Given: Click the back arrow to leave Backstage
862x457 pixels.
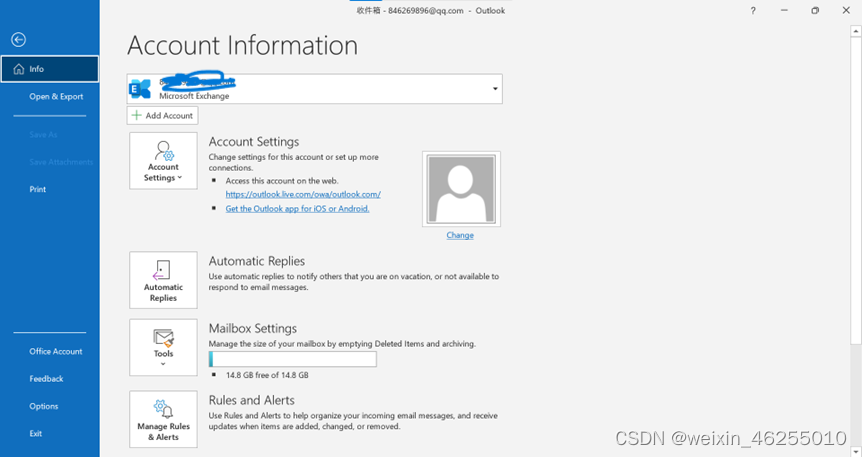Looking at the screenshot, I should pos(18,40).
